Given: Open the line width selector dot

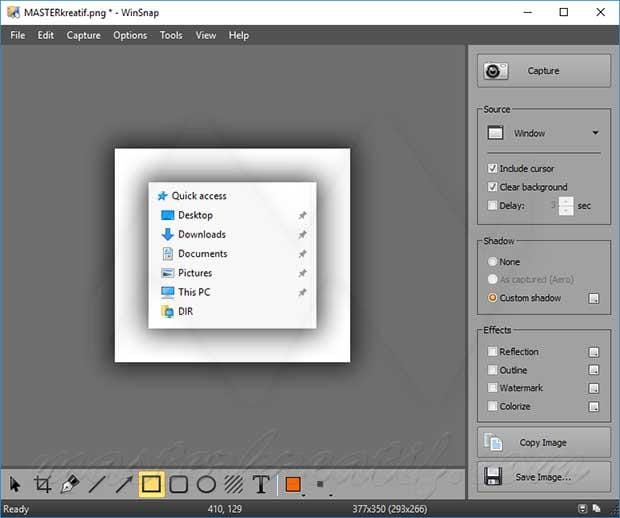Looking at the screenshot, I should [320, 484].
